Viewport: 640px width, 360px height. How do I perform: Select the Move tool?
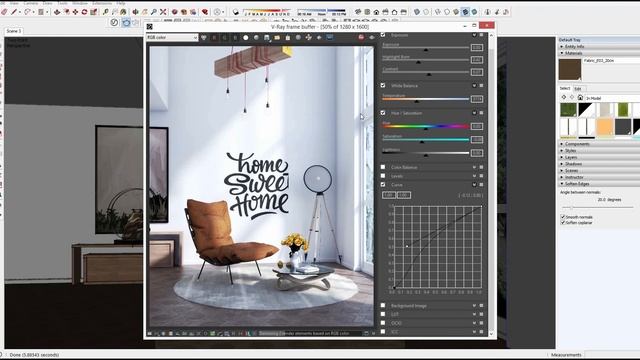(76, 12)
